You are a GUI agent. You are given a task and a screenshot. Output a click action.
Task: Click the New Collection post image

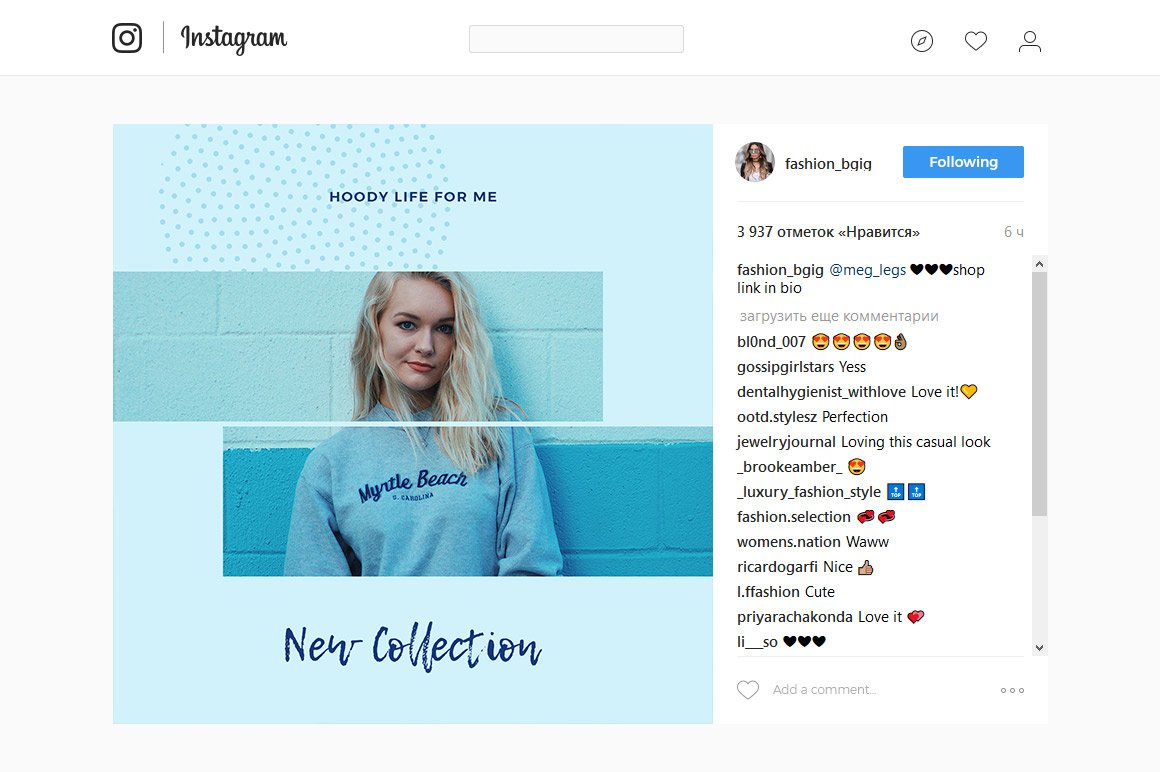coord(413,424)
